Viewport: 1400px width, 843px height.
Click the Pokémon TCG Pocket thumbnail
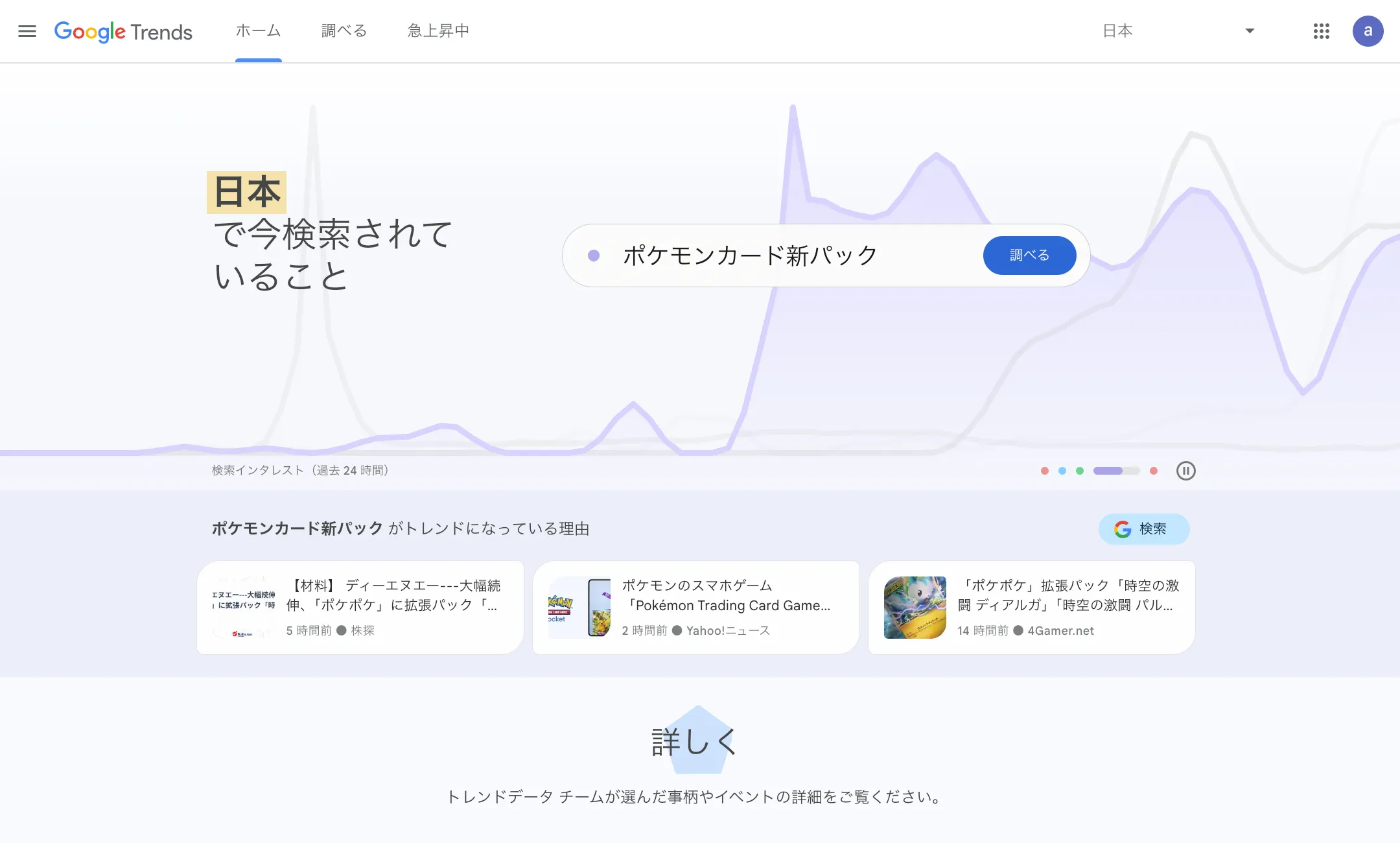pyautogui.click(x=579, y=608)
